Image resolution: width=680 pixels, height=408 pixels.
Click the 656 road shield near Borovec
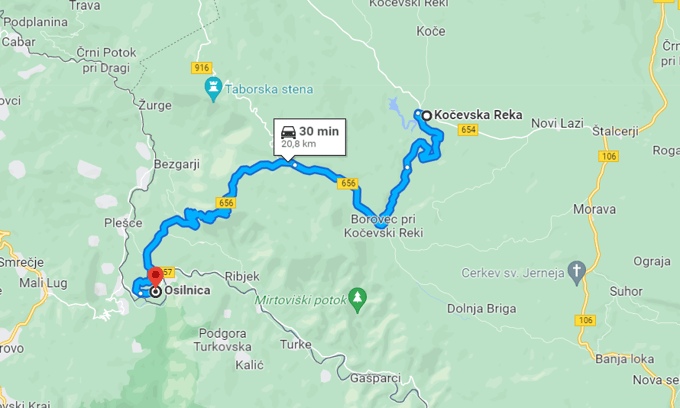point(348,183)
